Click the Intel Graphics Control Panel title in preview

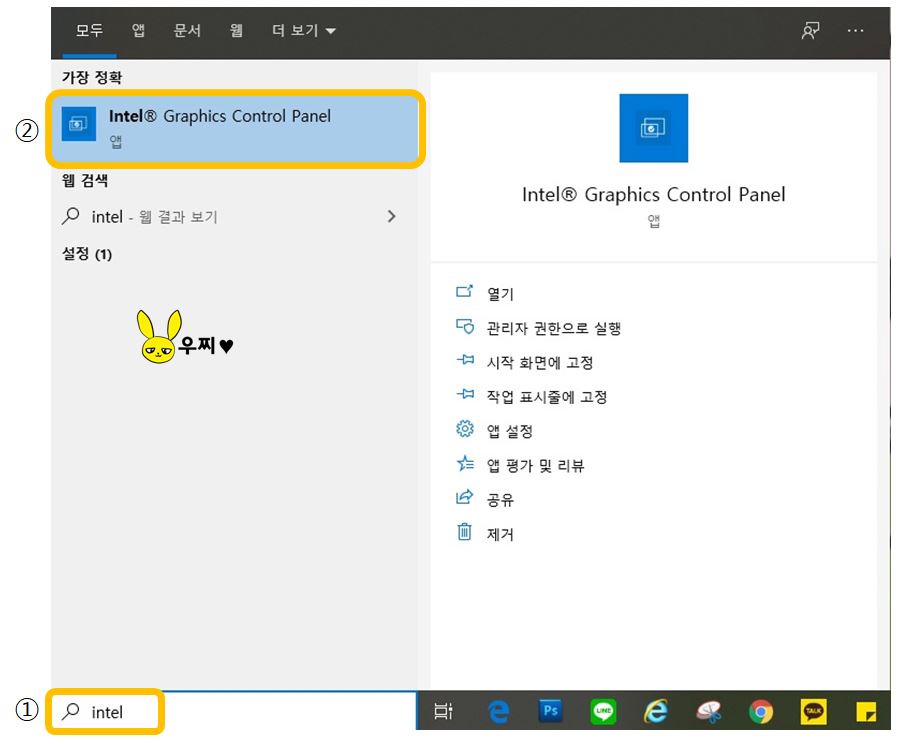pyautogui.click(x=653, y=195)
